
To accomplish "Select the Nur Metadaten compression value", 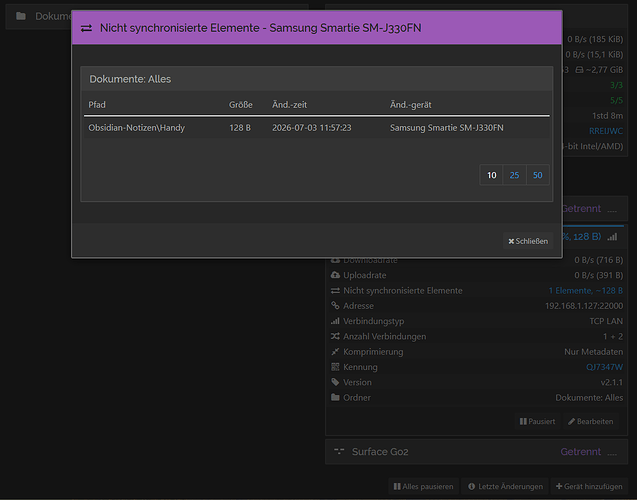I will pyautogui.click(x=593, y=351).
